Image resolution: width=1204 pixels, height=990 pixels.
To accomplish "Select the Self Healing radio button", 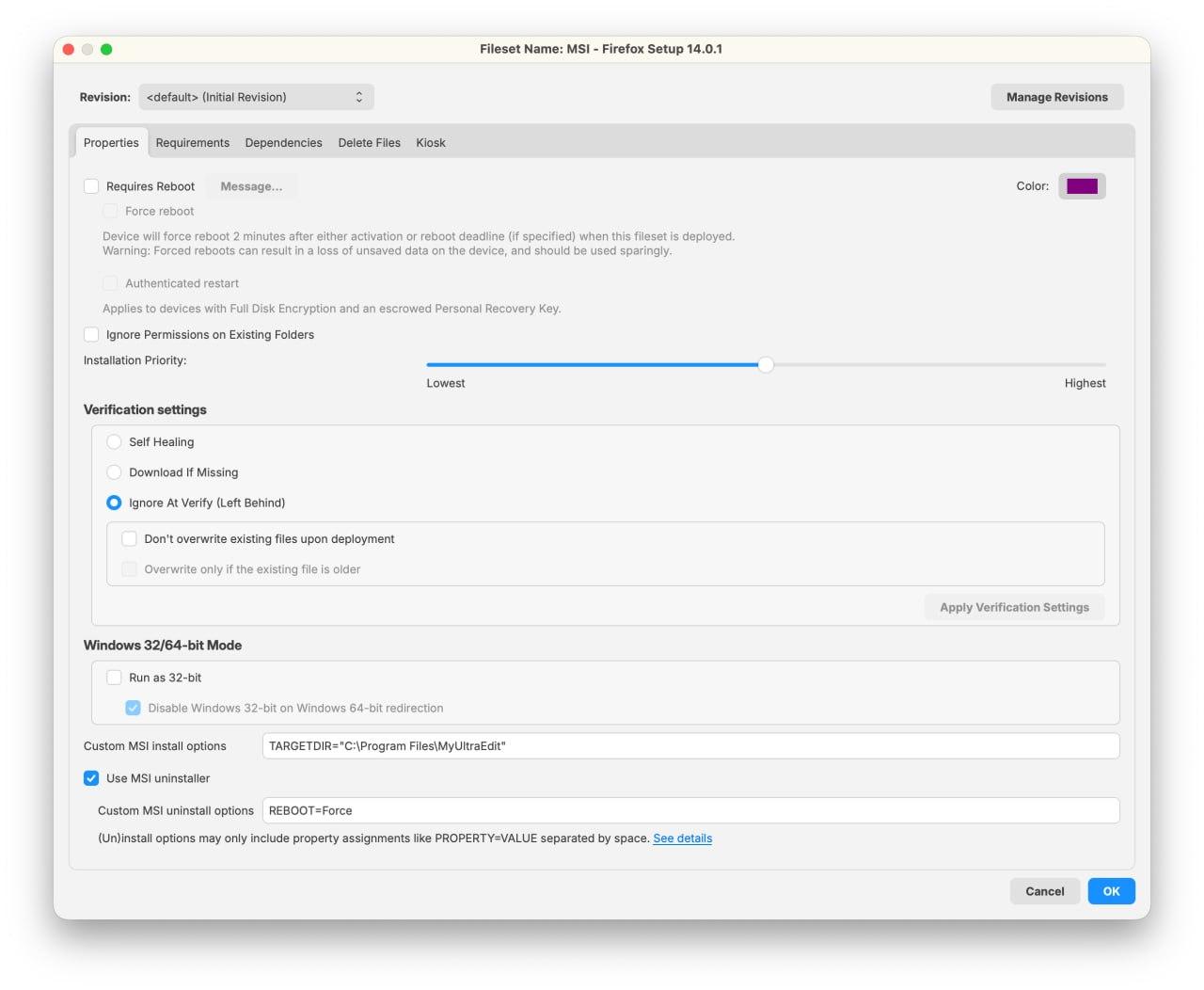I will pos(114,441).
